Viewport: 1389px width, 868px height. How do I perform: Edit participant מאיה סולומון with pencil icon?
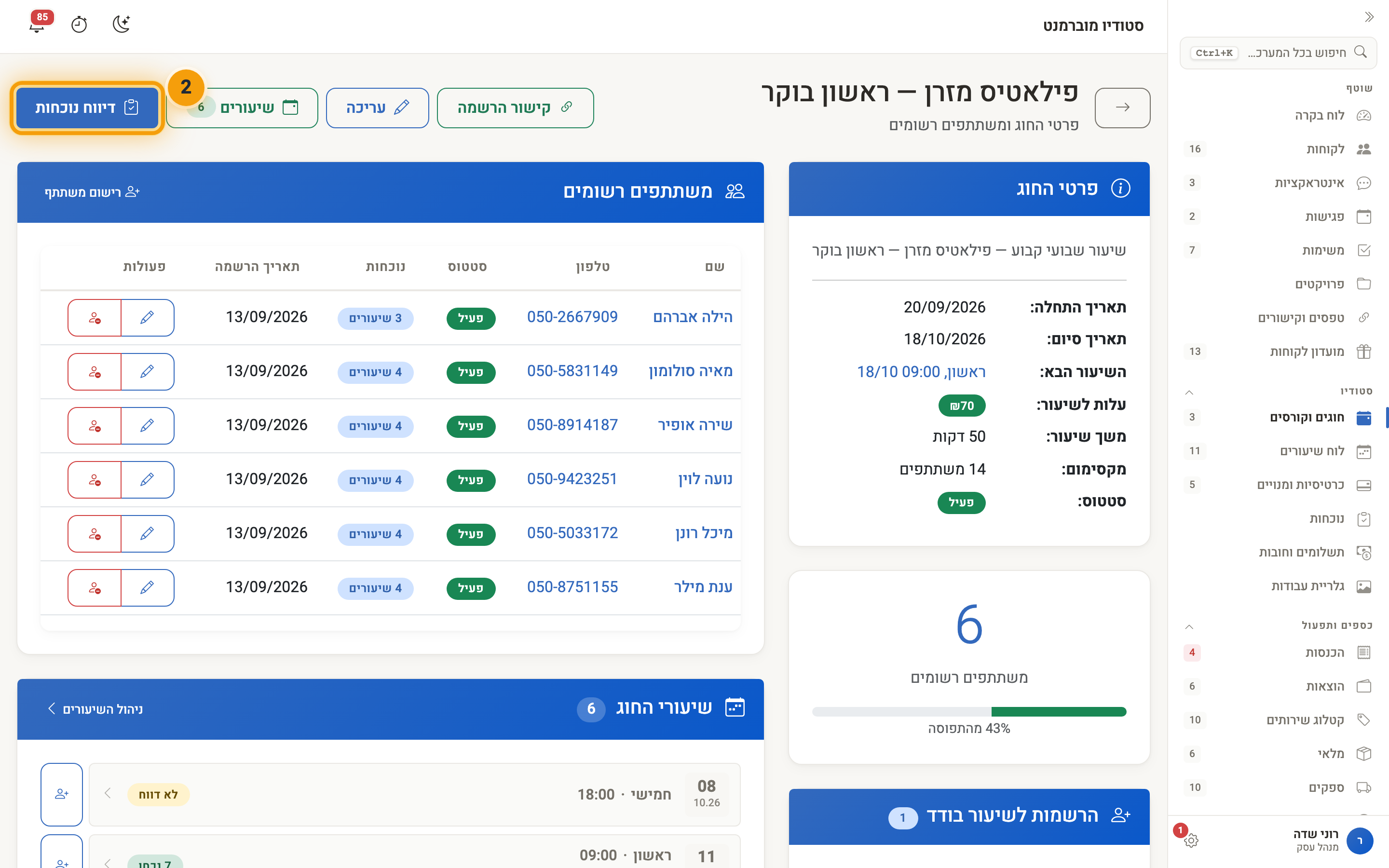coord(148,371)
